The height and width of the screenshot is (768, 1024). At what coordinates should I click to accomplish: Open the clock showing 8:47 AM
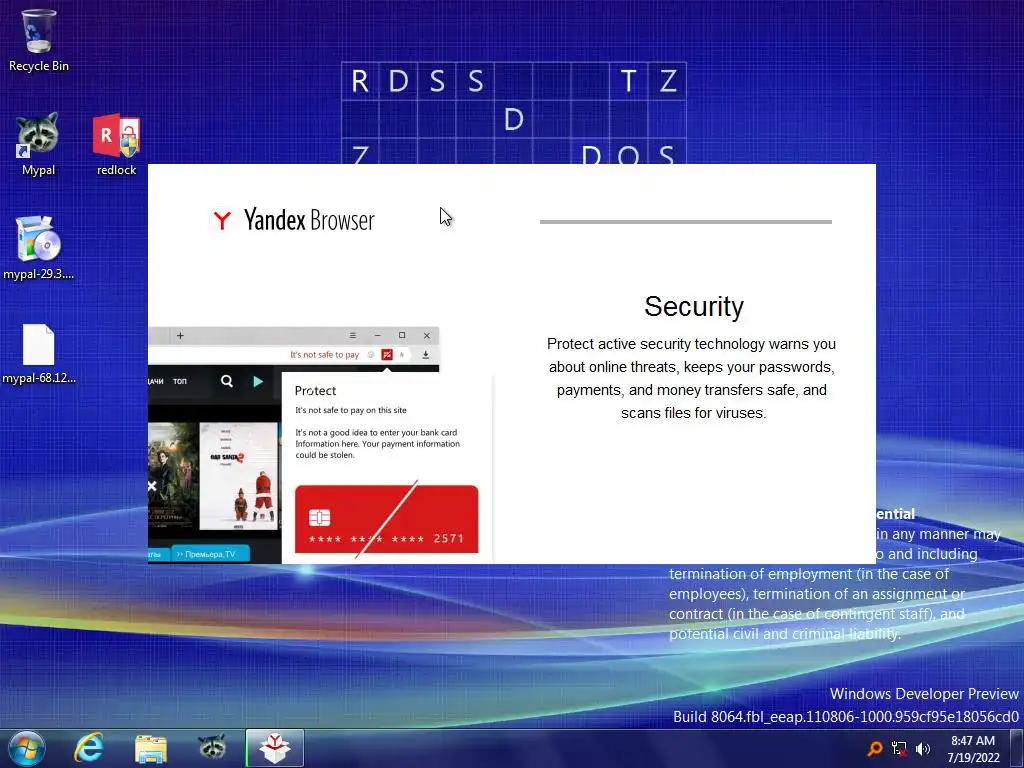(x=973, y=748)
